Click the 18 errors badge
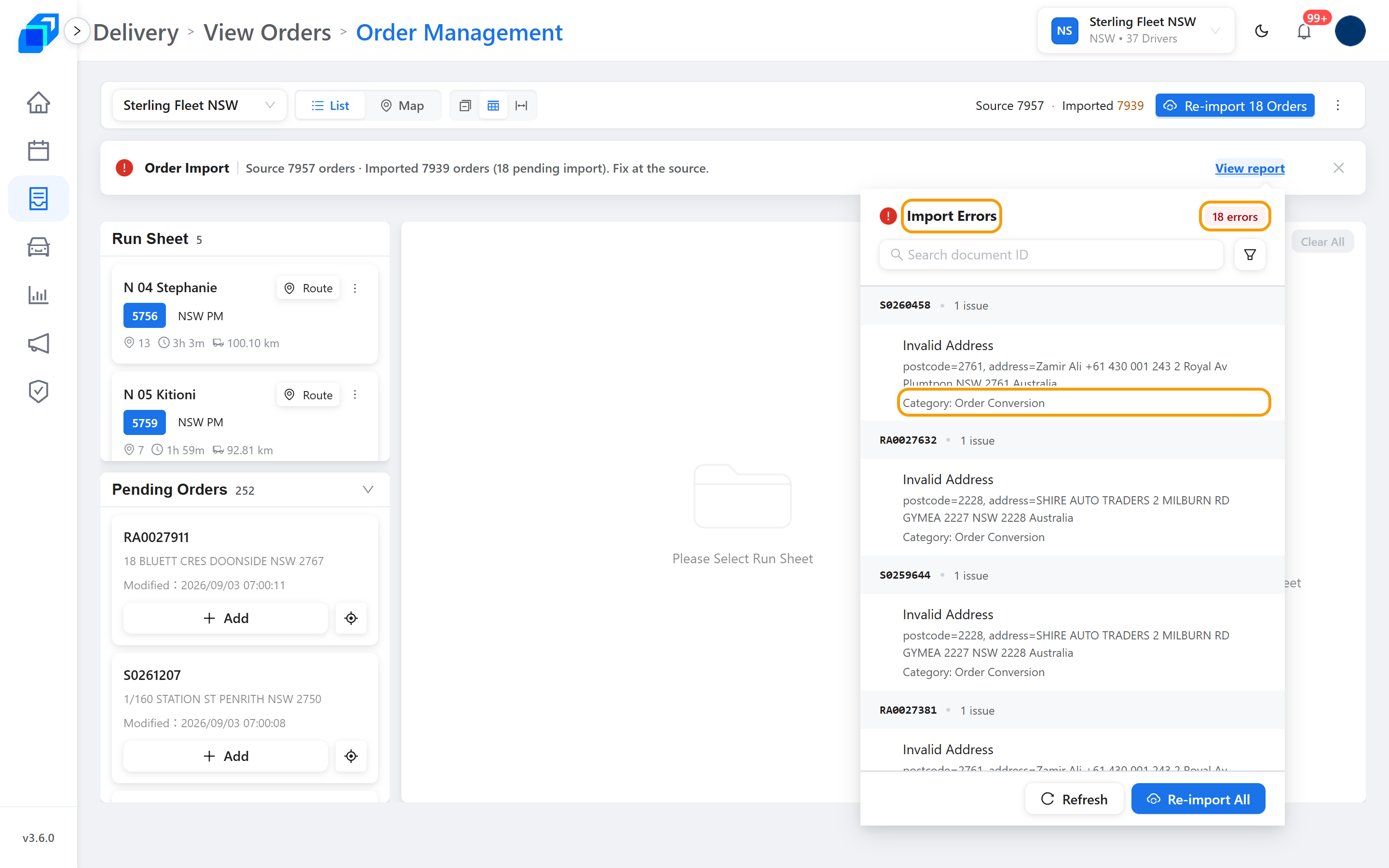 (x=1235, y=217)
